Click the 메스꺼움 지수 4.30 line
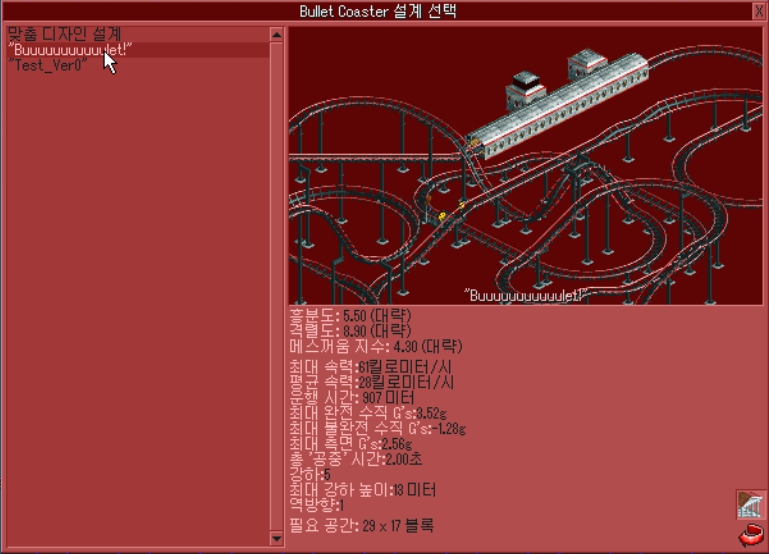 point(376,347)
